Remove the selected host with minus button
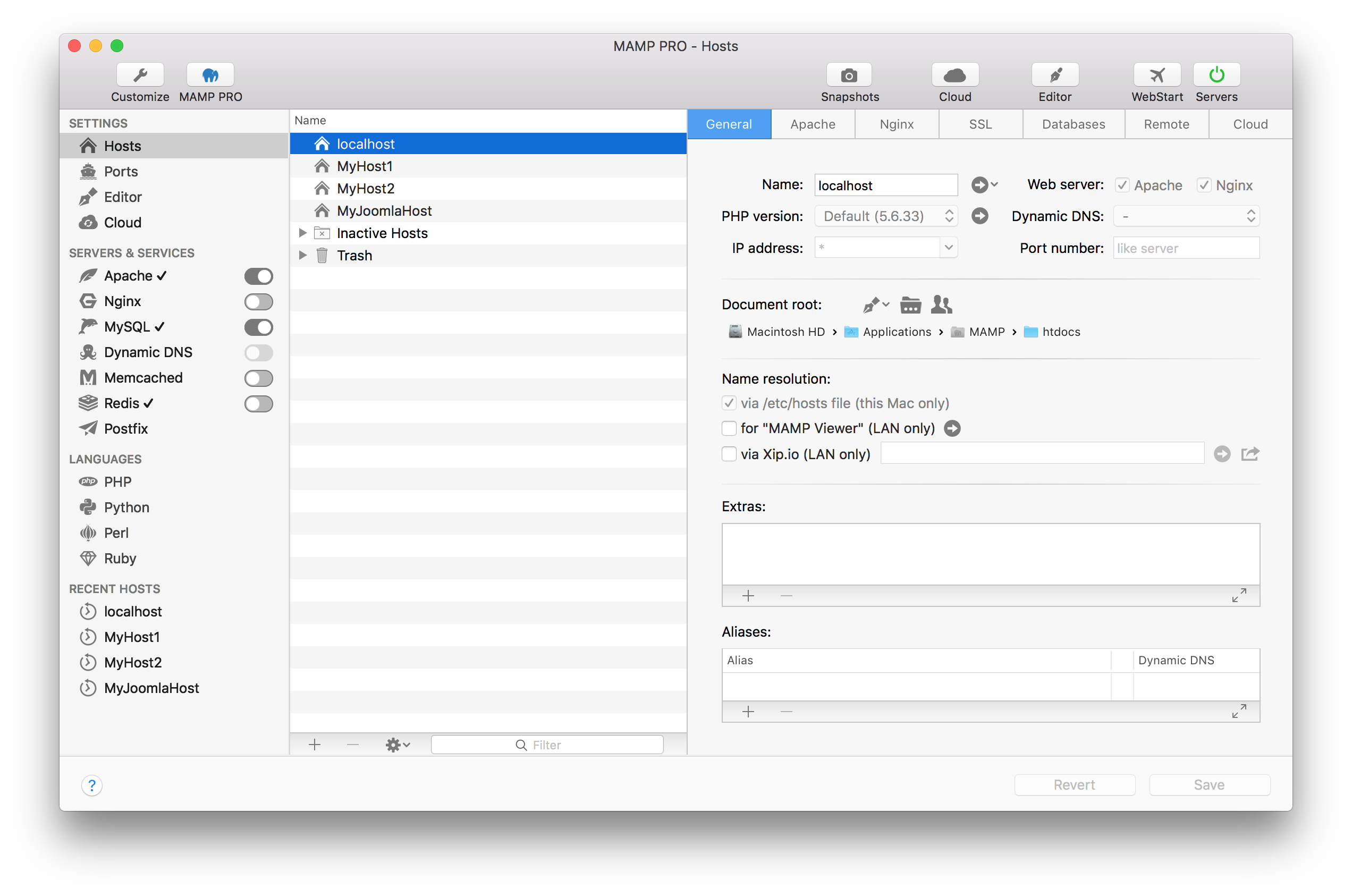 [x=352, y=745]
